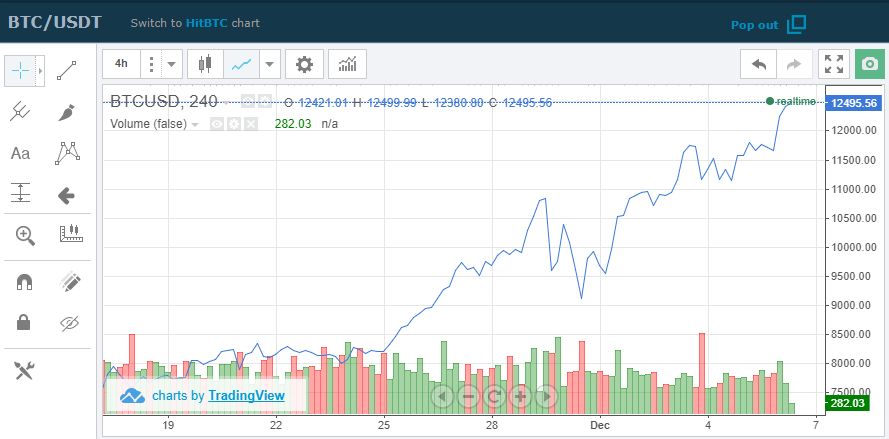Image resolution: width=889 pixels, height=439 pixels.
Task: Expand the Volume indicator legend arrow
Action: [195, 124]
